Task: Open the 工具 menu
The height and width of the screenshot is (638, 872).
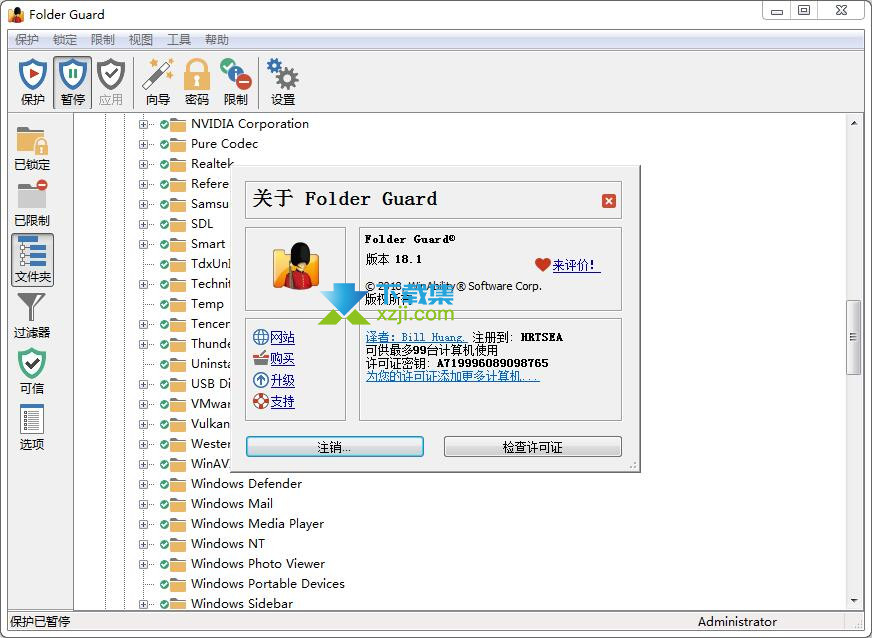Action: pyautogui.click(x=179, y=40)
